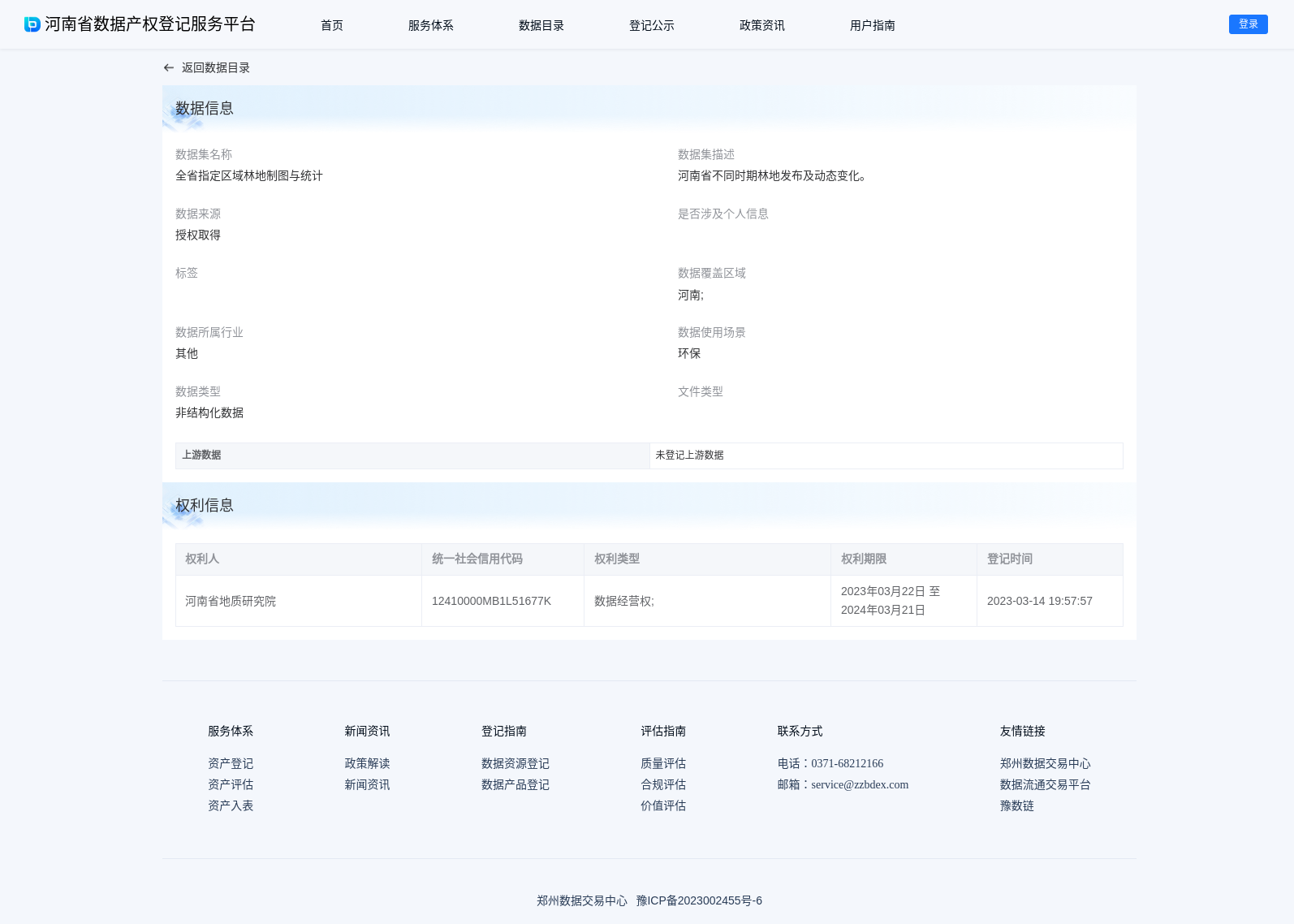
Task: Click email service@zzbdex.com
Action: click(x=860, y=784)
